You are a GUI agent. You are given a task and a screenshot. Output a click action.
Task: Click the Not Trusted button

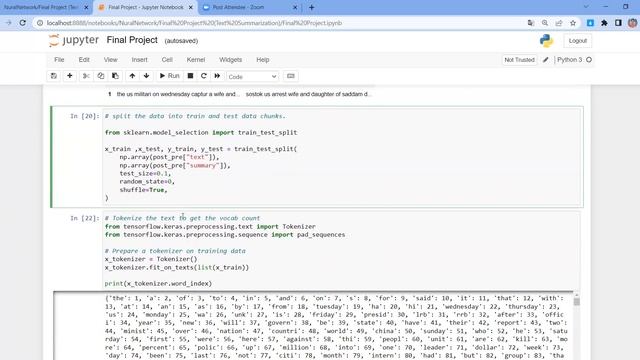(519, 60)
